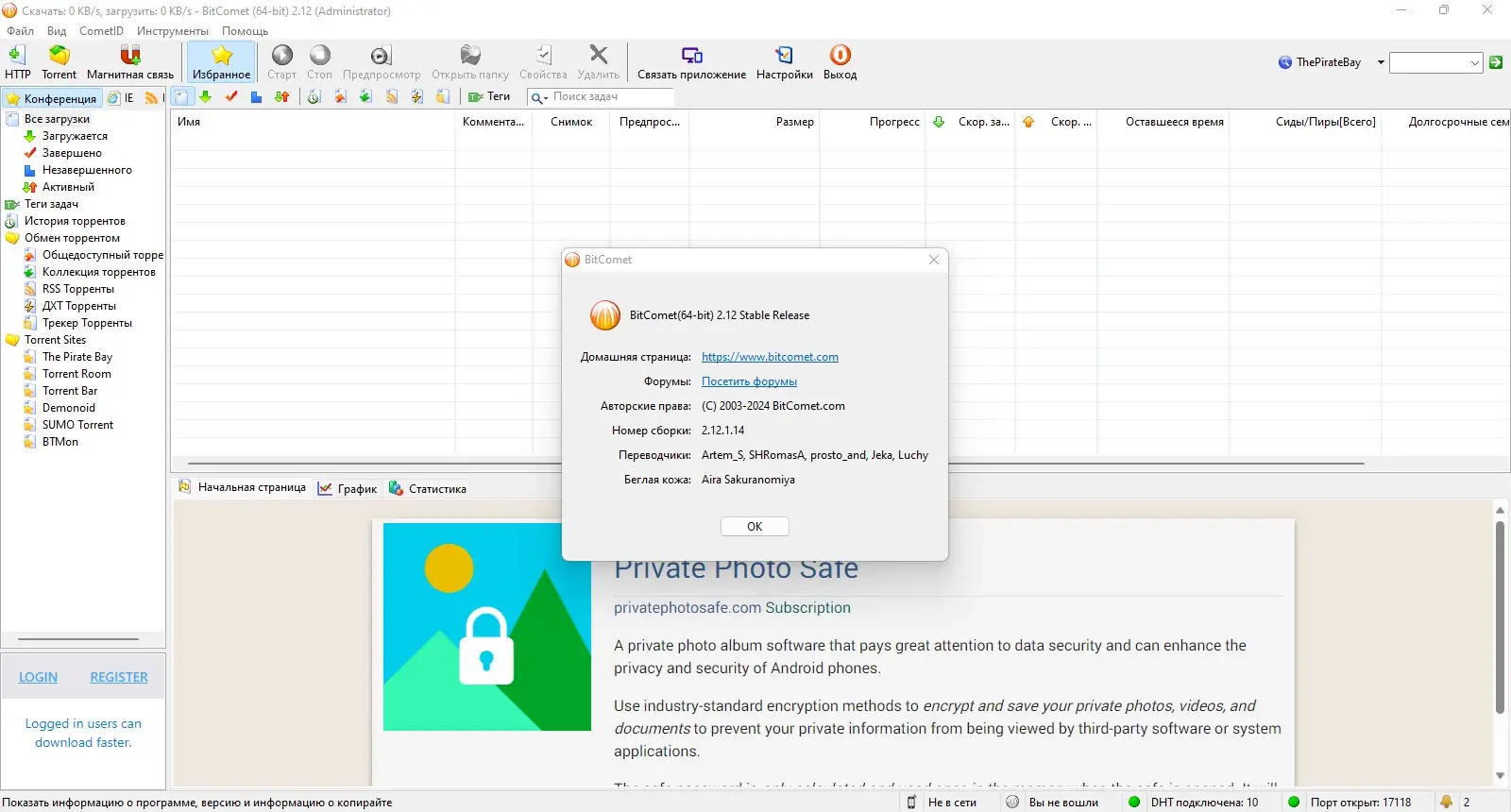
Task: Click the Теги tags toolbar button
Action: pos(489,96)
